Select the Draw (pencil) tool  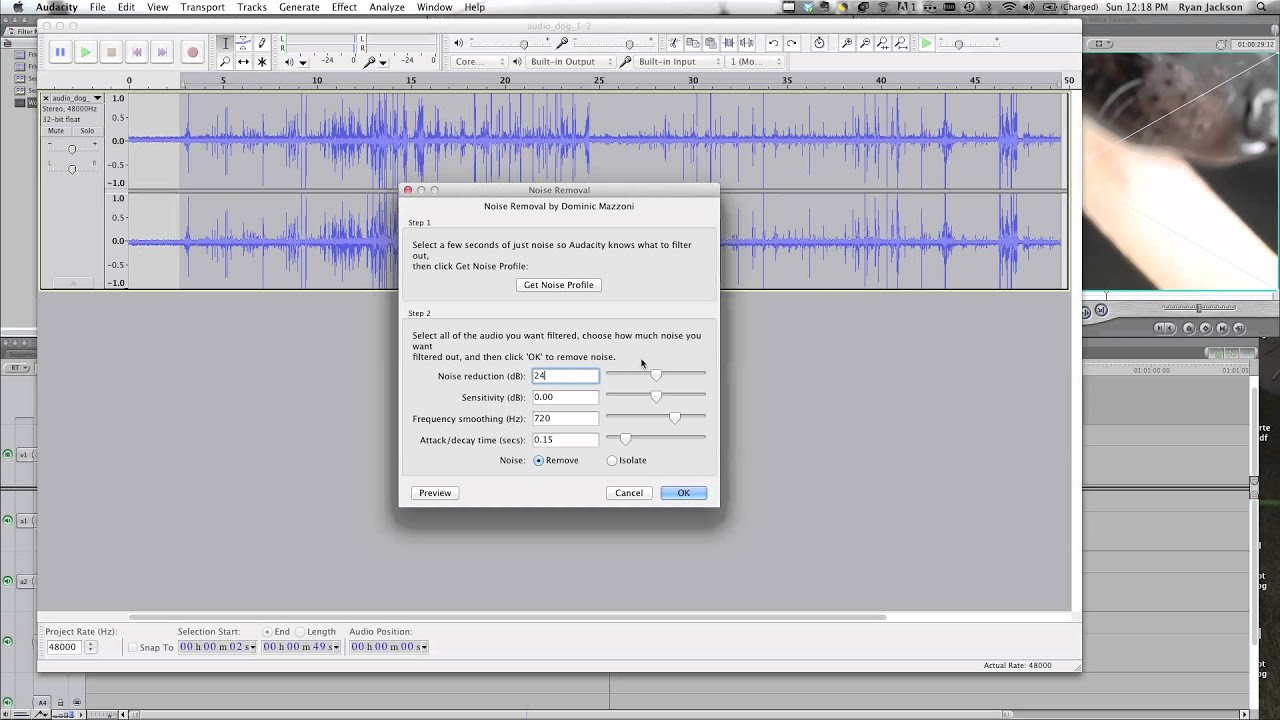pyautogui.click(x=262, y=43)
